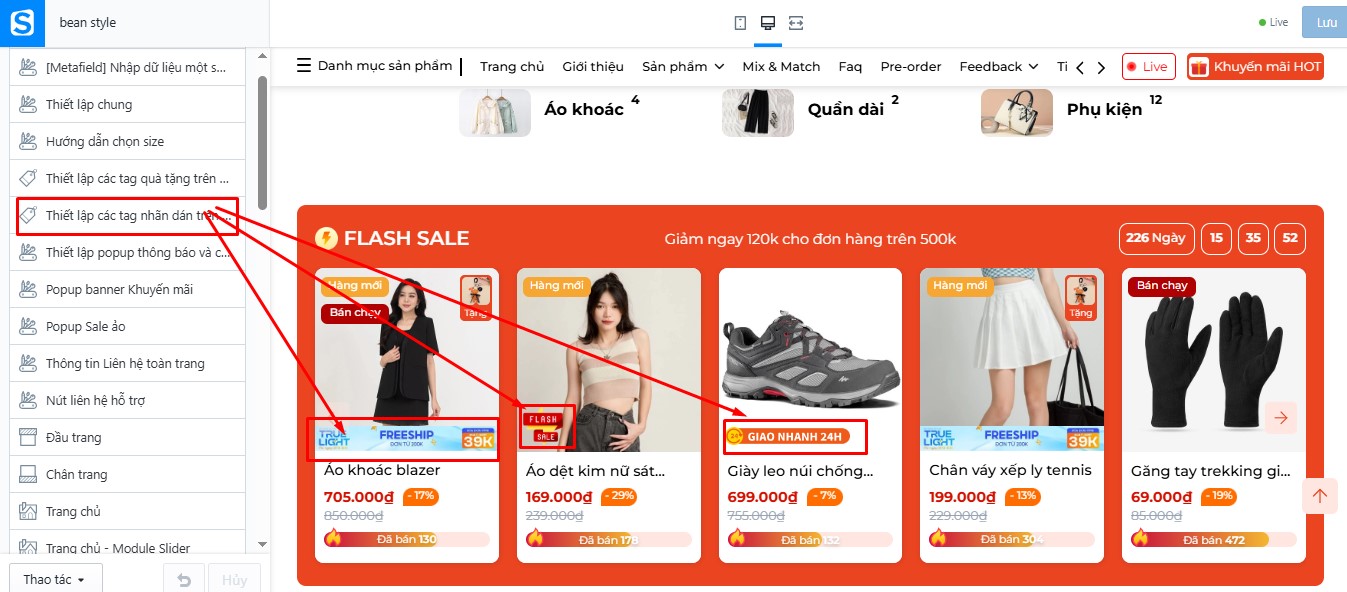
Task: Select the mobile preview device icon
Action: pos(740,22)
